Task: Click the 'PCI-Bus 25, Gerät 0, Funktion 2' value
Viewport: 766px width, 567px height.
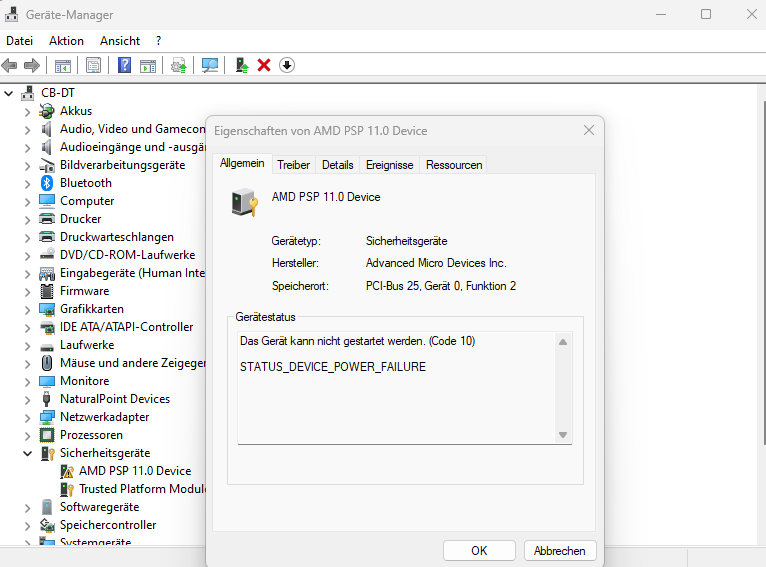Action: [x=441, y=286]
